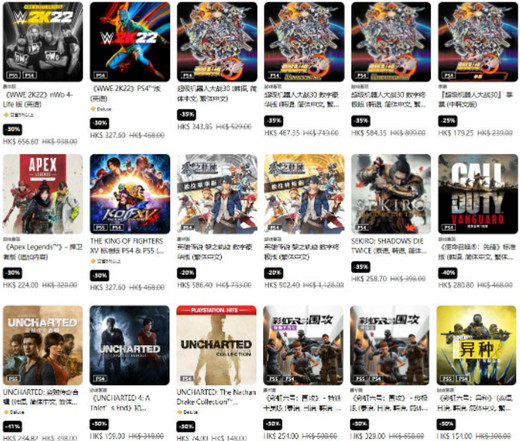Select the yellow Rainbow Six Extraction cover
Image resolution: width=520 pixels, height=441 pixels.
(x=476, y=345)
